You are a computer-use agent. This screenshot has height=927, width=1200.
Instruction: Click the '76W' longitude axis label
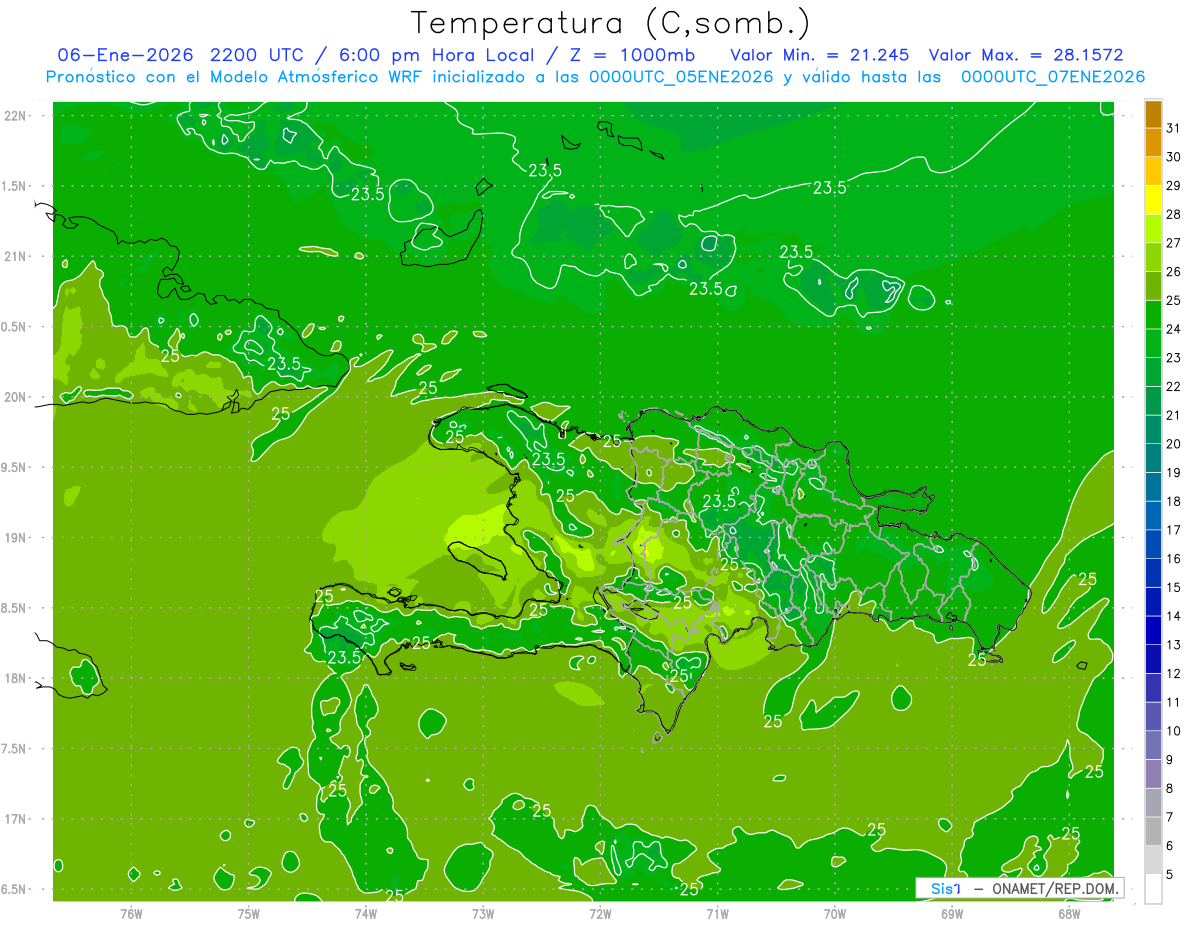click(x=131, y=914)
